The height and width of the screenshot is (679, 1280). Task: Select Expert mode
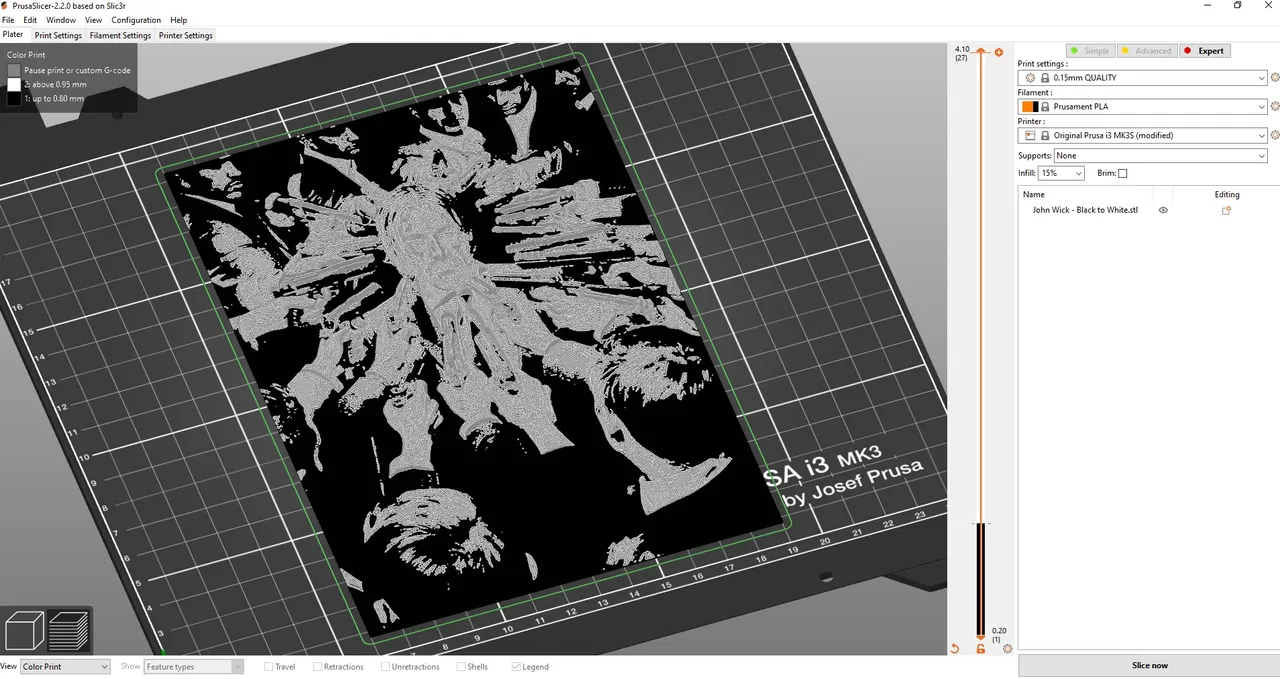pos(1203,51)
